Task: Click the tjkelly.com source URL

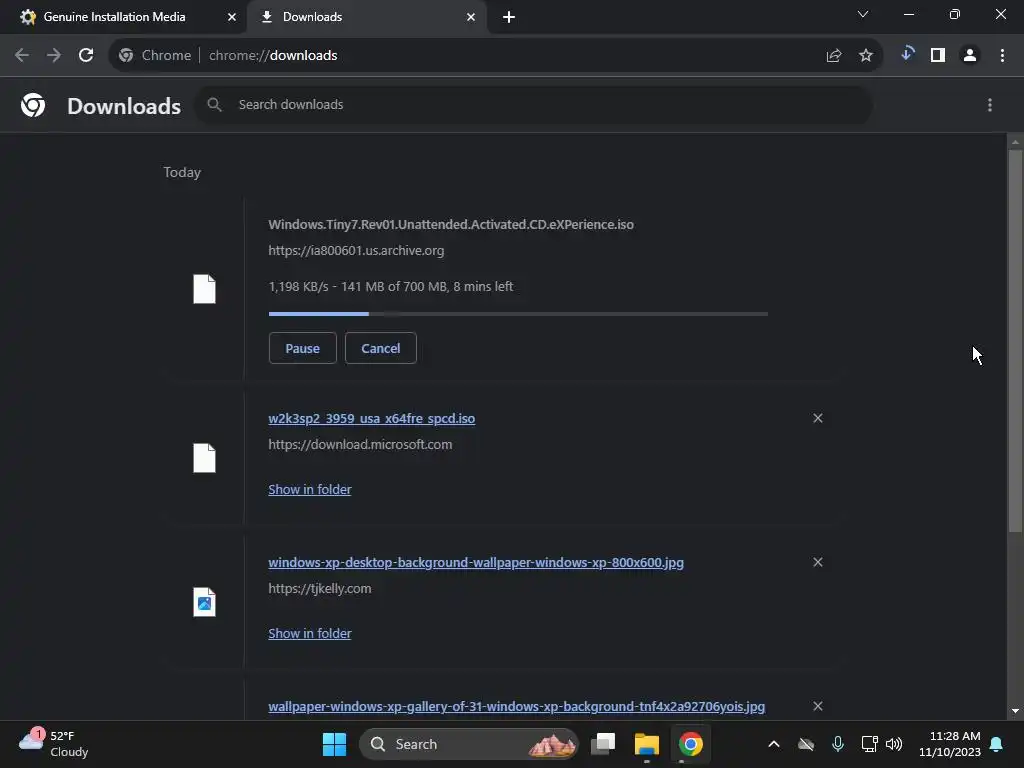Action: tap(320, 589)
